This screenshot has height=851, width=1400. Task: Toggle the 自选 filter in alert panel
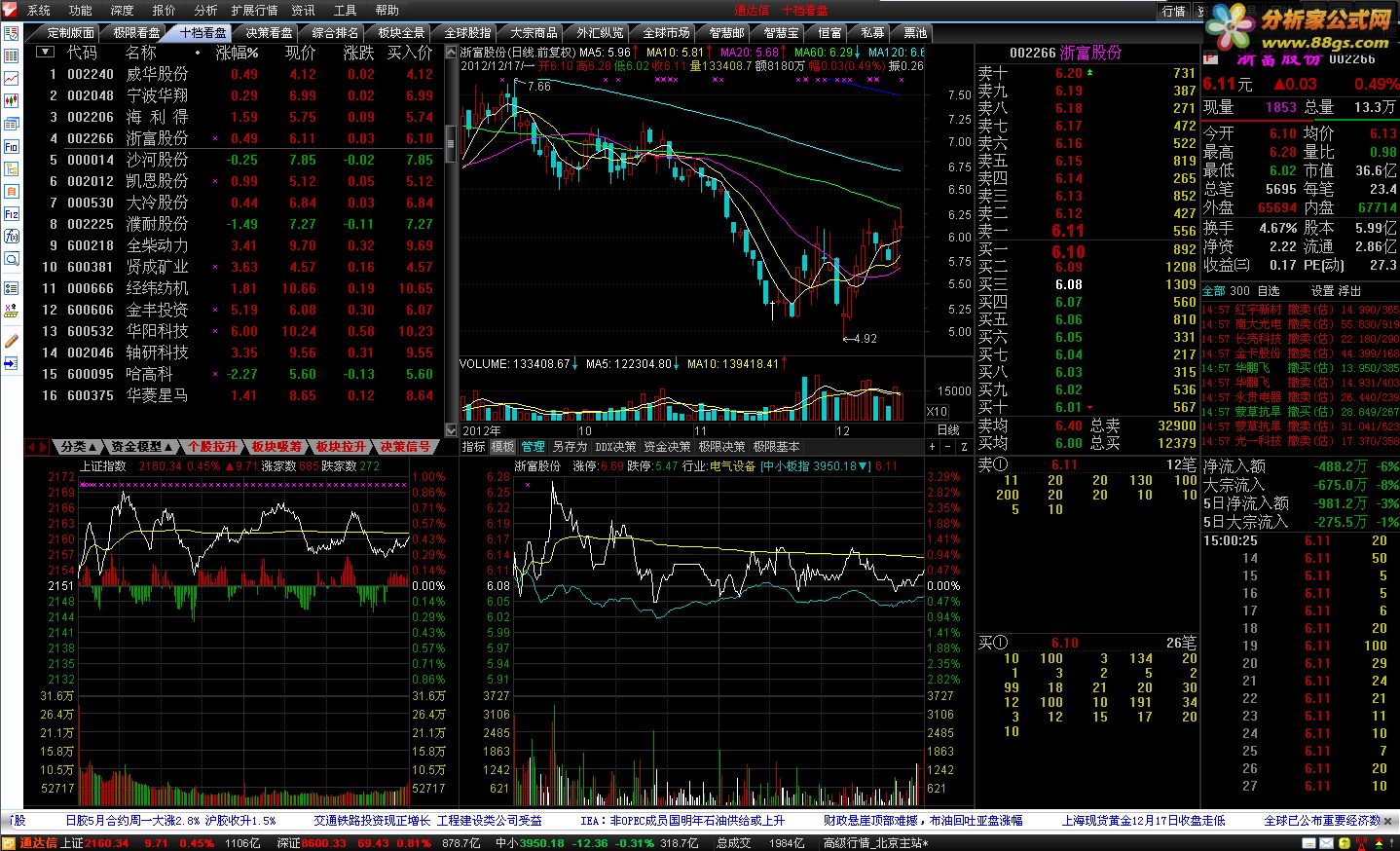point(1269,291)
